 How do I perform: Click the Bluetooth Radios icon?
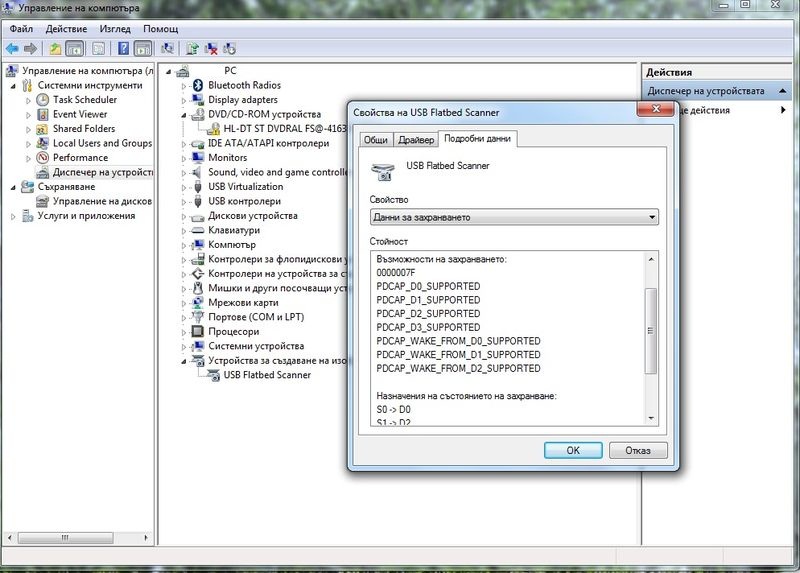[x=198, y=86]
